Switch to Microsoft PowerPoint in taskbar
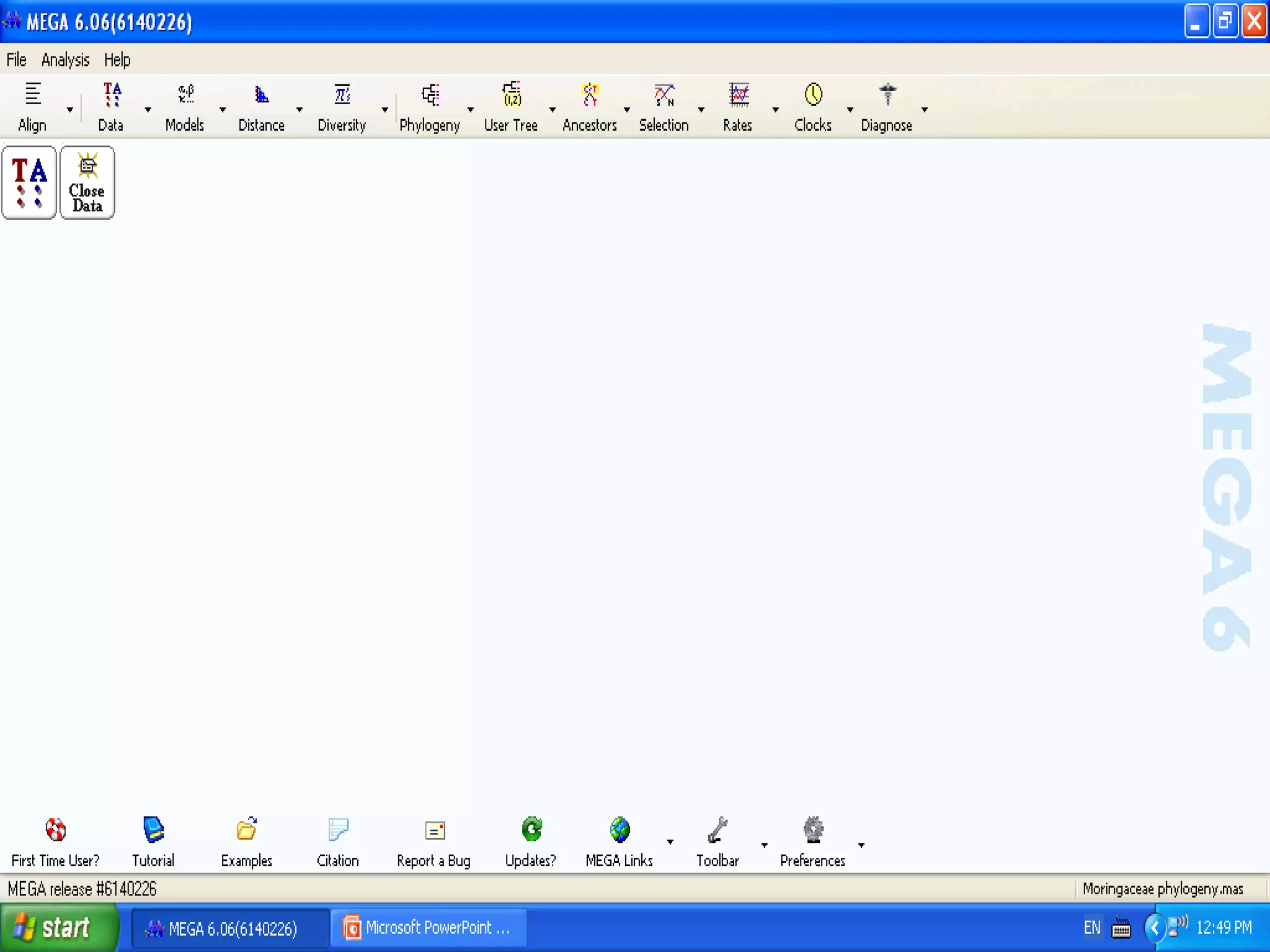Image resolution: width=1270 pixels, height=952 pixels. coord(429,928)
